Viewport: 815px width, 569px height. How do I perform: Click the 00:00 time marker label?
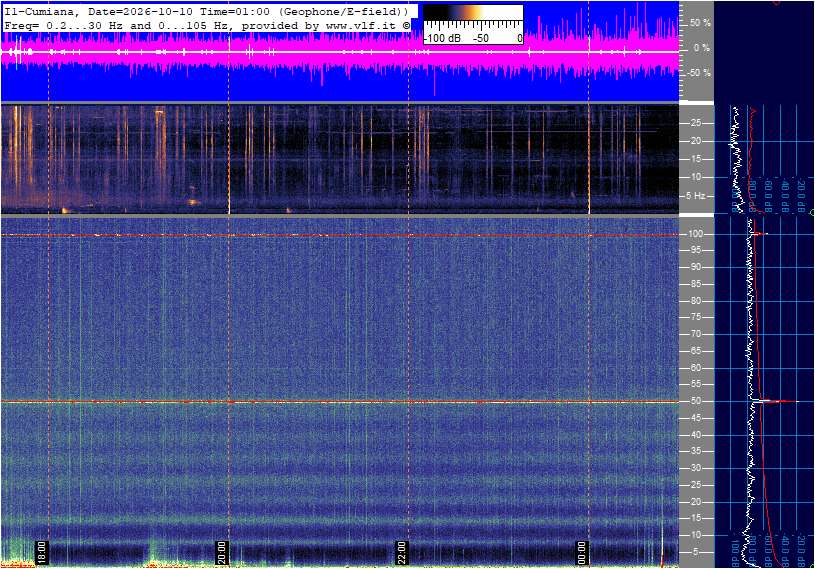click(x=581, y=552)
